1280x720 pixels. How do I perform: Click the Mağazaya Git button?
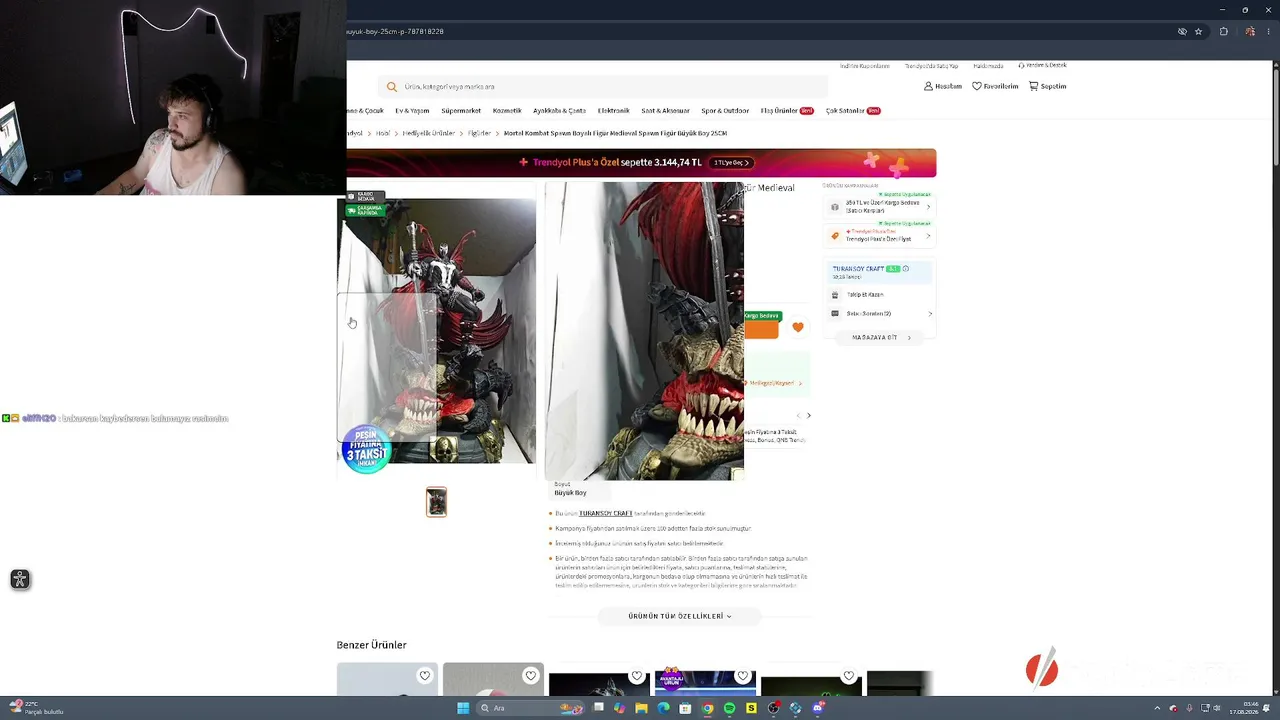(880, 338)
